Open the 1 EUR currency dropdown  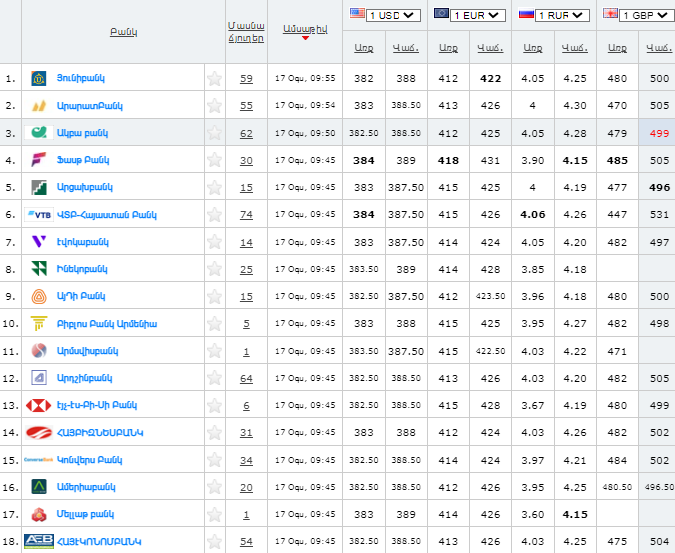(x=478, y=15)
